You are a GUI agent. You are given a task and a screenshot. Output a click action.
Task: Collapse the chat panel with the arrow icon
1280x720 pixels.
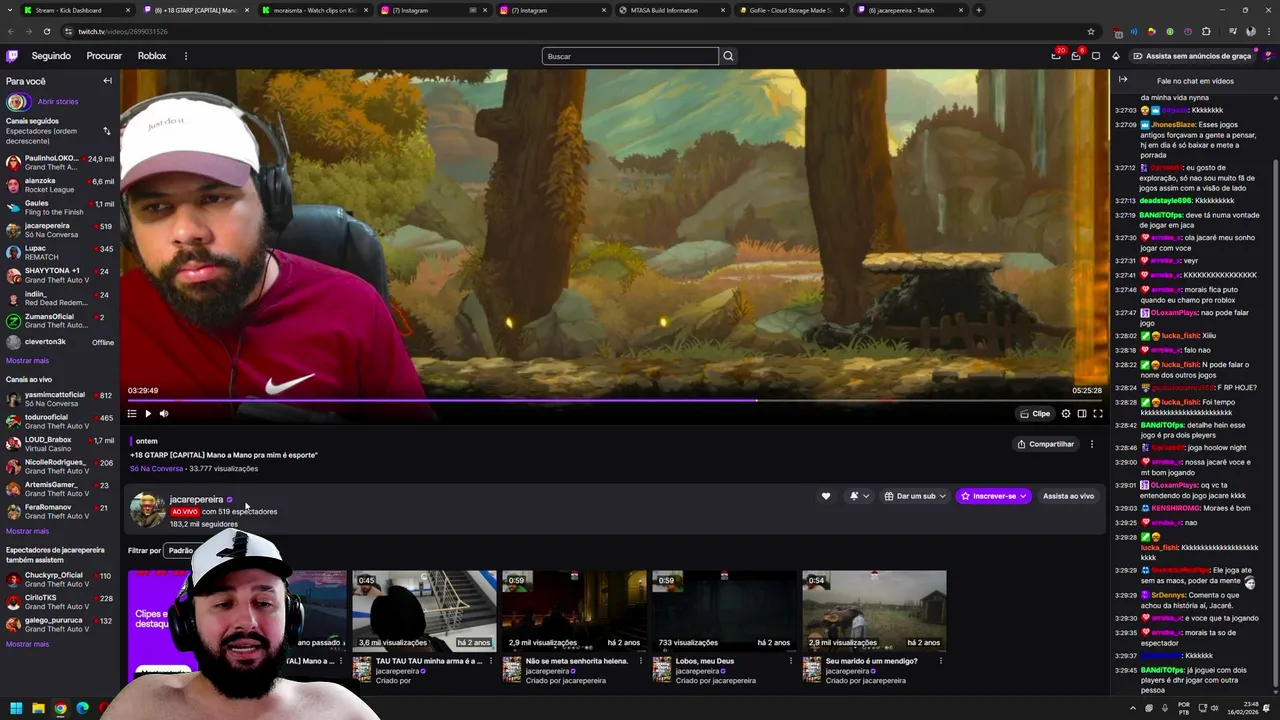tap(1122, 80)
